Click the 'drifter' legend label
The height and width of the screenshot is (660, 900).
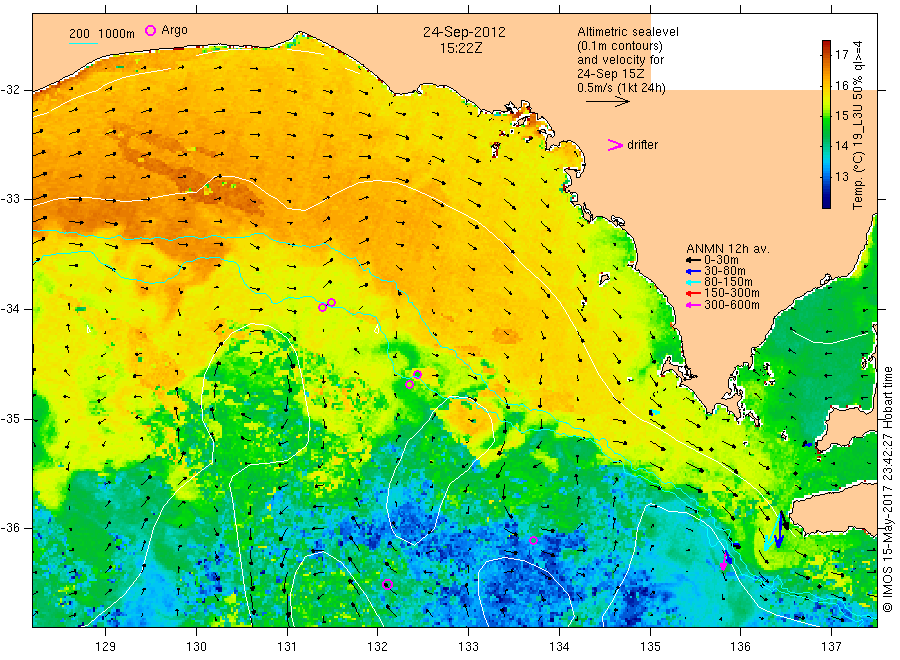click(x=642, y=145)
